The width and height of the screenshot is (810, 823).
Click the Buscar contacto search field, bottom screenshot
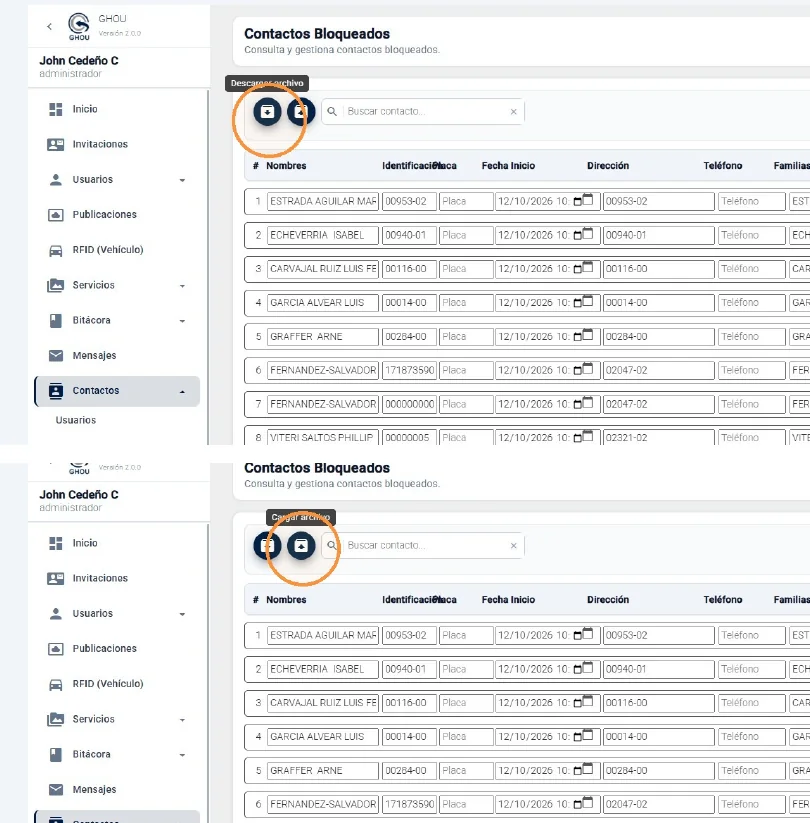point(423,545)
